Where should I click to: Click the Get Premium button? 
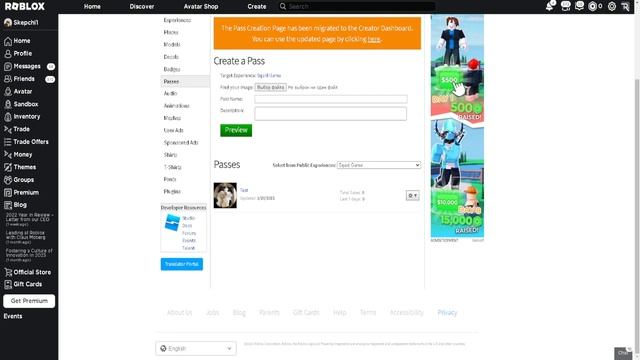pos(29,301)
